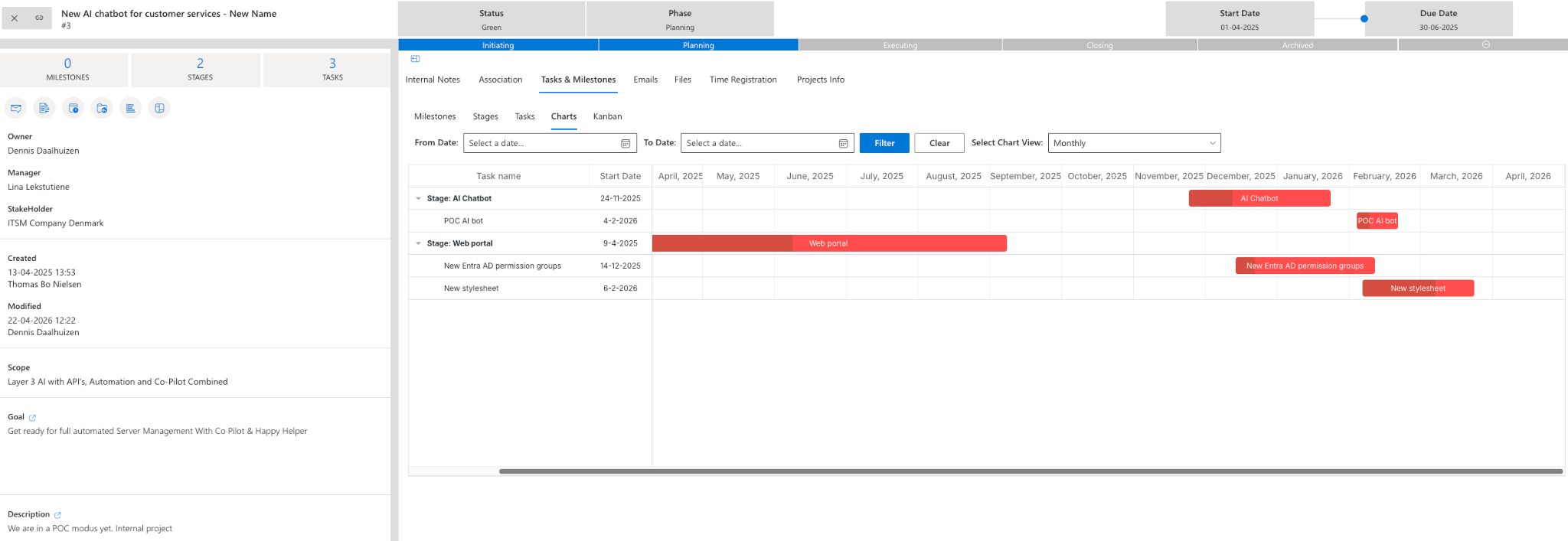Click the board layout icon
Viewport: 1568px width, 541px height.
coord(159,108)
